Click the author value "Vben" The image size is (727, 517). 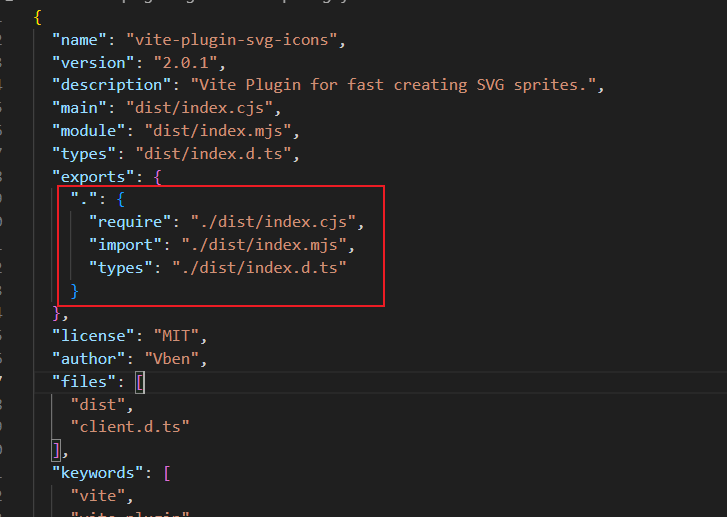pos(172,358)
